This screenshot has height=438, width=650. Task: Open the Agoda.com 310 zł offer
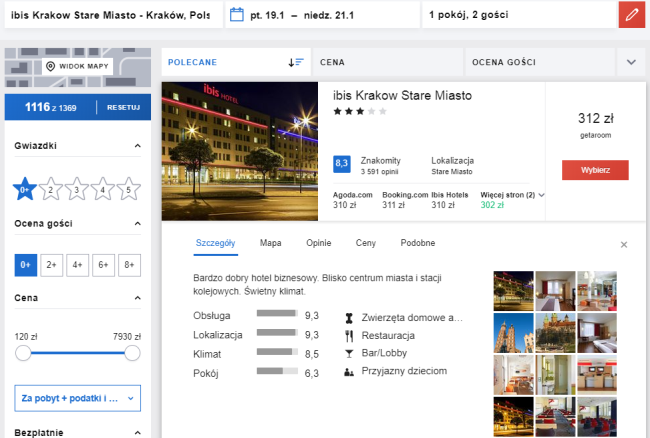pyautogui.click(x=353, y=200)
